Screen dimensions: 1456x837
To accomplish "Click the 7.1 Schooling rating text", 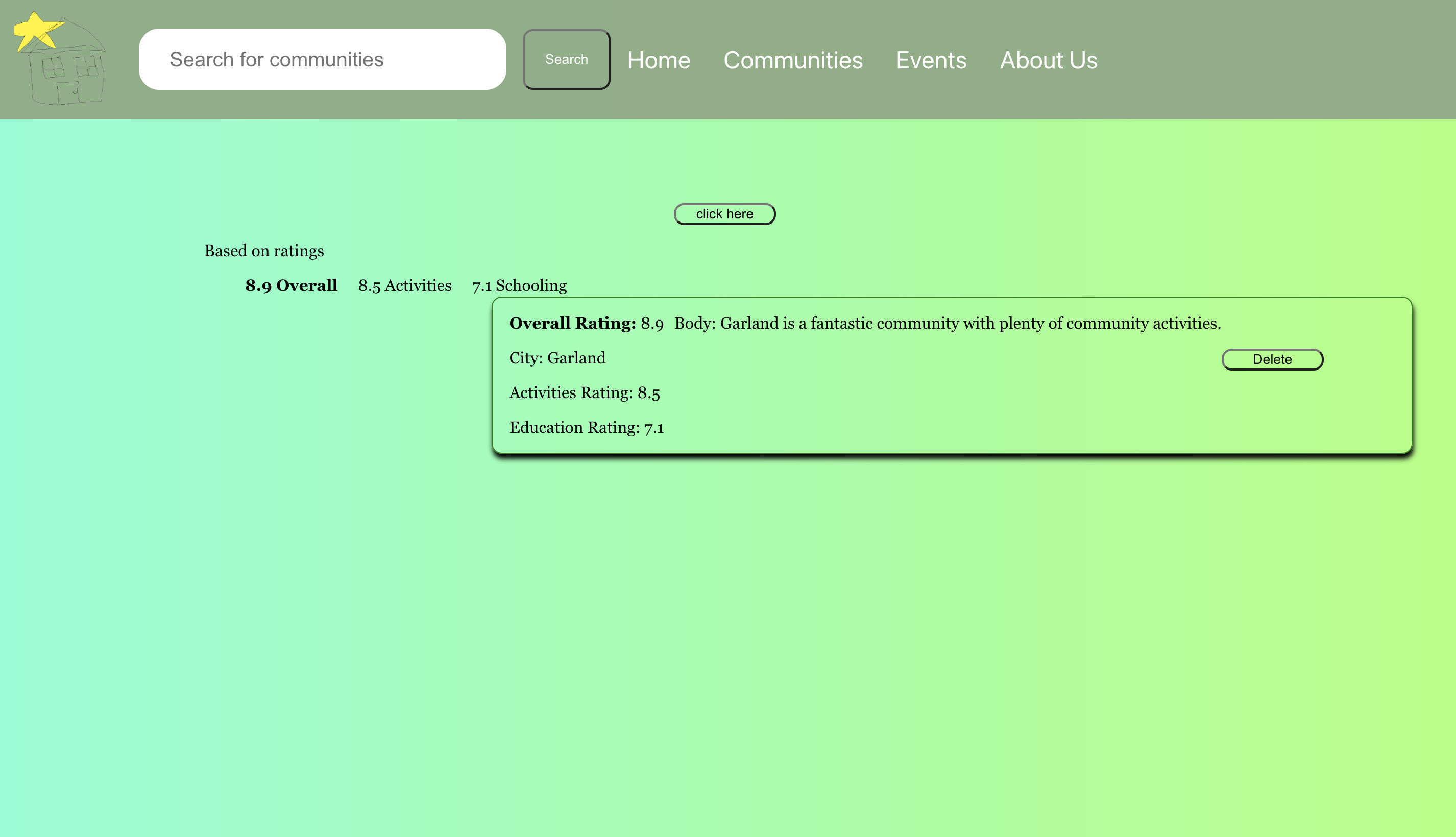I will click(x=519, y=285).
